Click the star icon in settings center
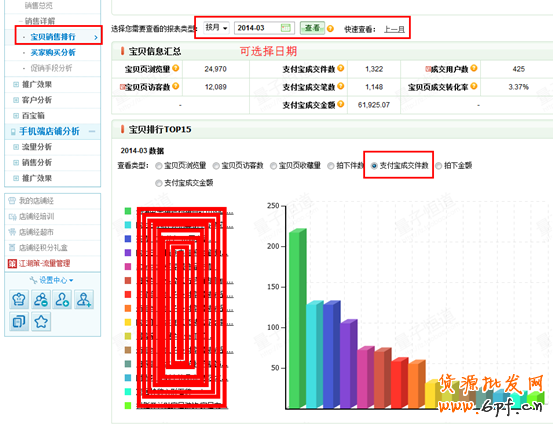553x428 pixels. 41,321
